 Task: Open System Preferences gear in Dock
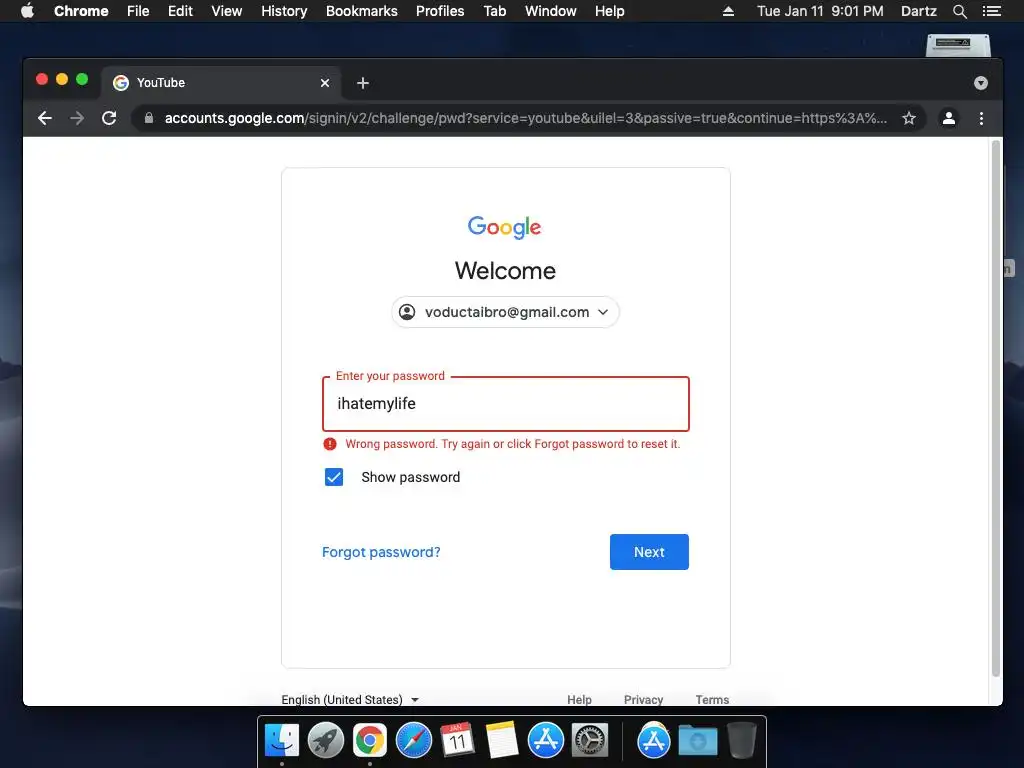click(x=590, y=740)
